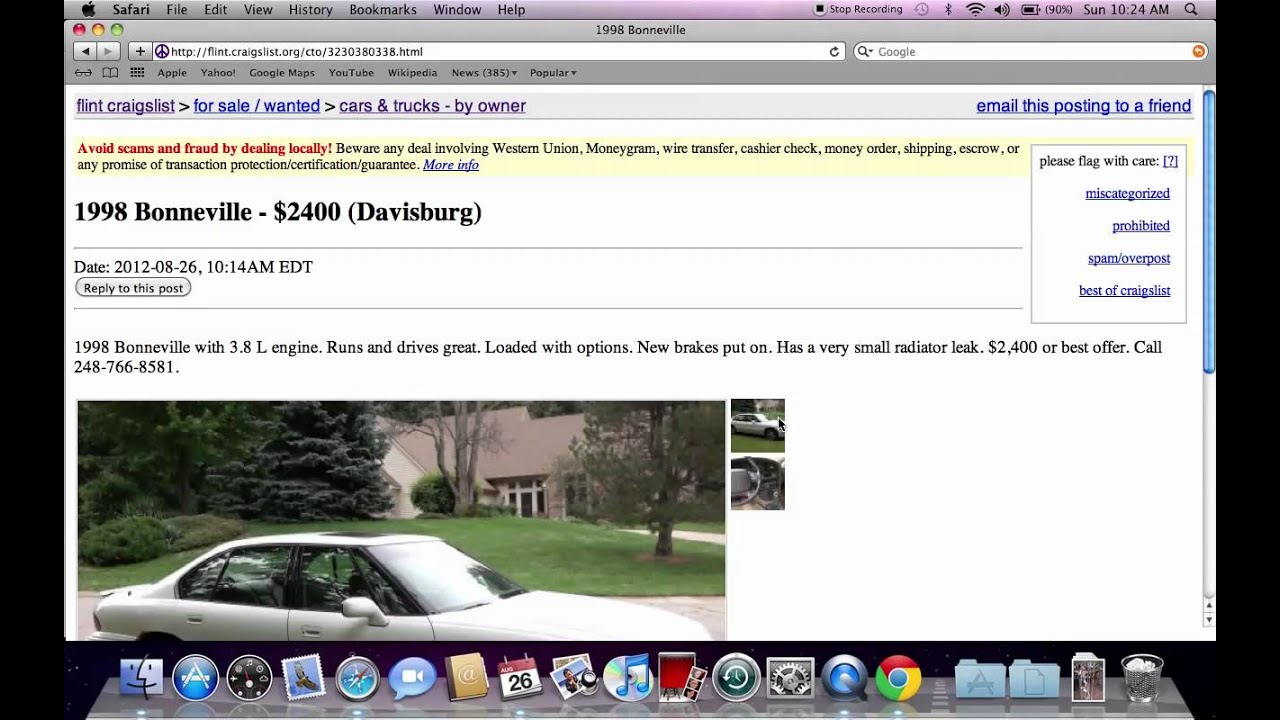
Task: Open the Trash in the Dock
Action: pyautogui.click(x=1141, y=679)
